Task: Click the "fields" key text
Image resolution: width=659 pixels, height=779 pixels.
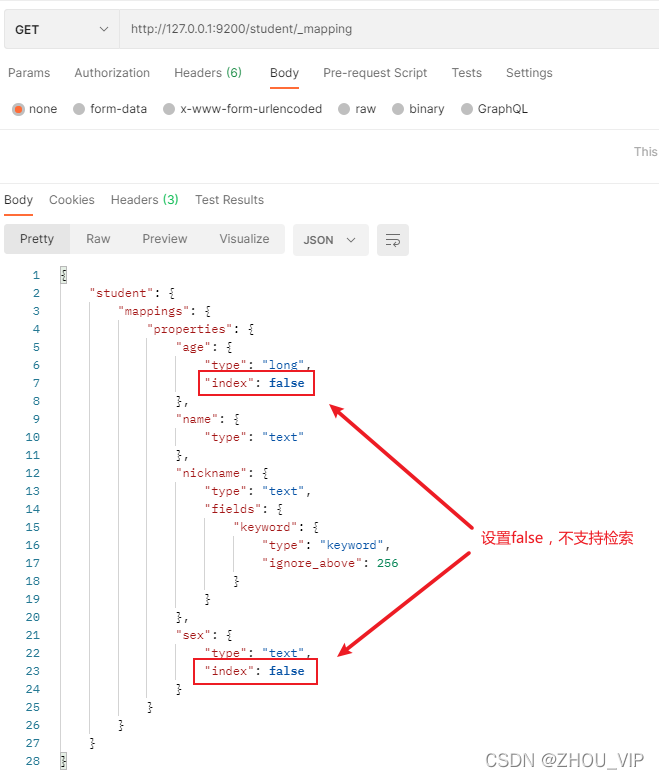Action: 233,509
